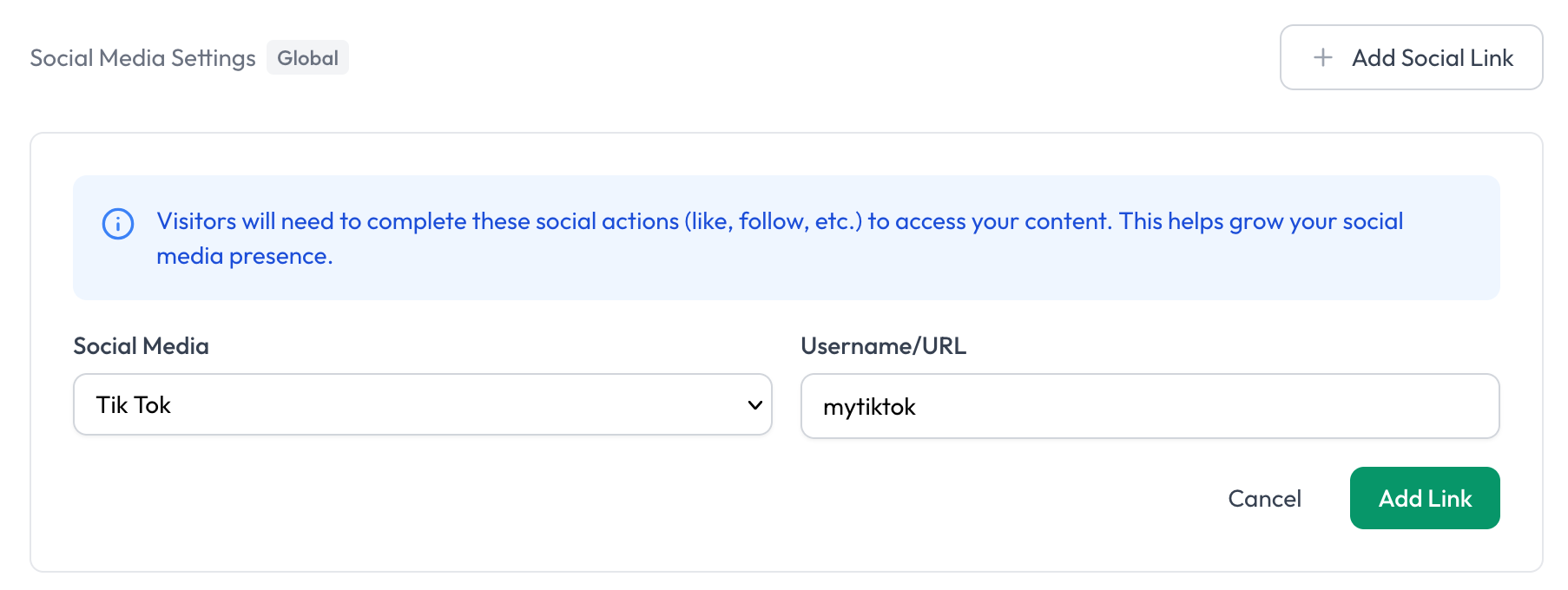Click the words media presence in the banner
Viewport: 1568px width, 590px height.
244,257
